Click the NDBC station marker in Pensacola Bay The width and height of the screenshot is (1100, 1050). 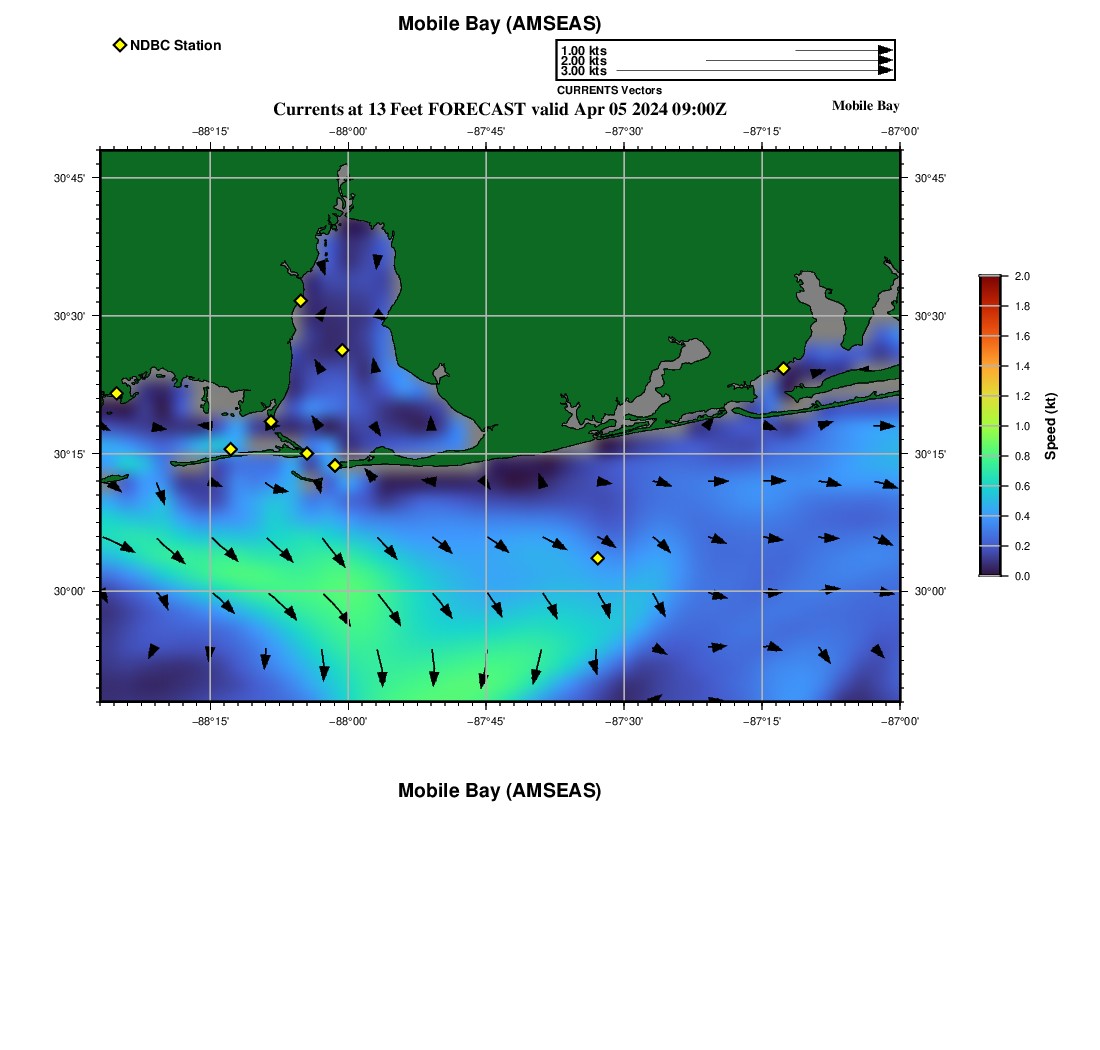click(x=783, y=368)
